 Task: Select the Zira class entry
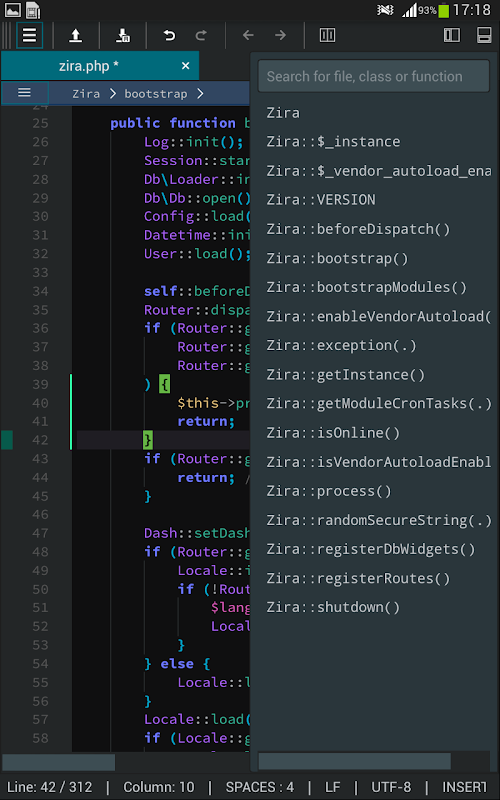coord(283,113)
